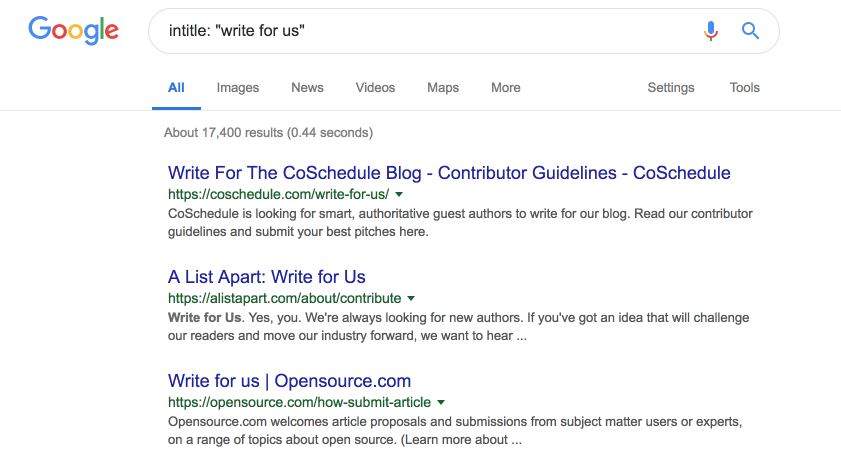Click the blue magnifying glass search icon
The width and height of the screenshot is (841, 459).
pos(750,31)
